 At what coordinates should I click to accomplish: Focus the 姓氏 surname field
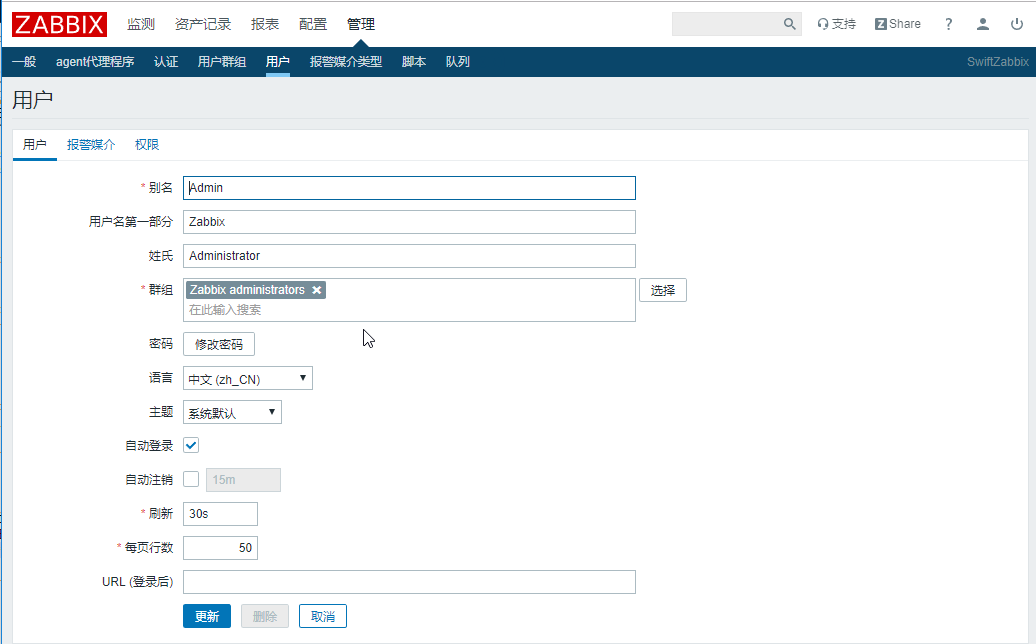(409, 256)
